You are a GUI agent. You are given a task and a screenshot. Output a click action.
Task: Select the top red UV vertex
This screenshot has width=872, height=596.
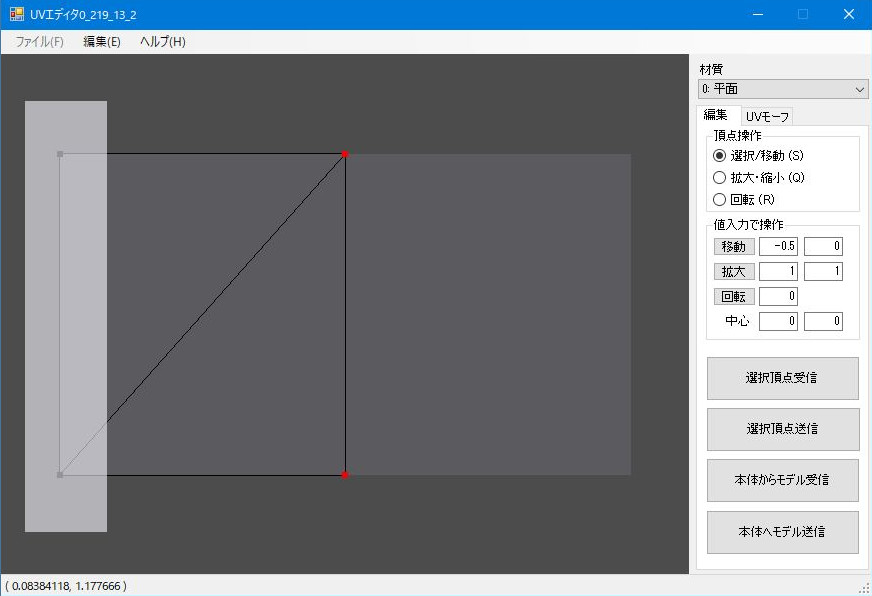tap(345, 154)
